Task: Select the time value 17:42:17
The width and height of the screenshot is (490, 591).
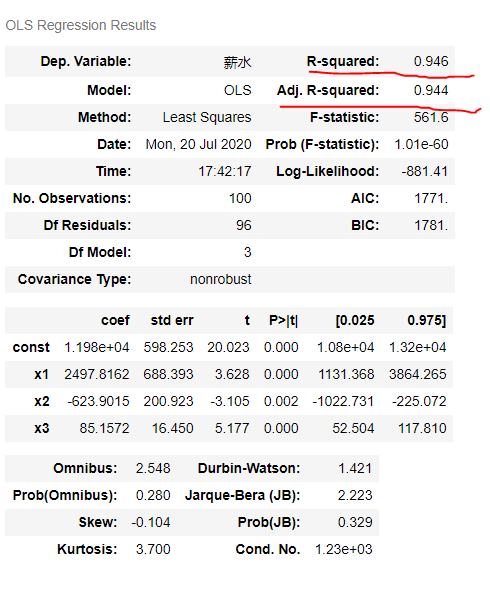Action: pyautogui.click(x=225, y=171)
